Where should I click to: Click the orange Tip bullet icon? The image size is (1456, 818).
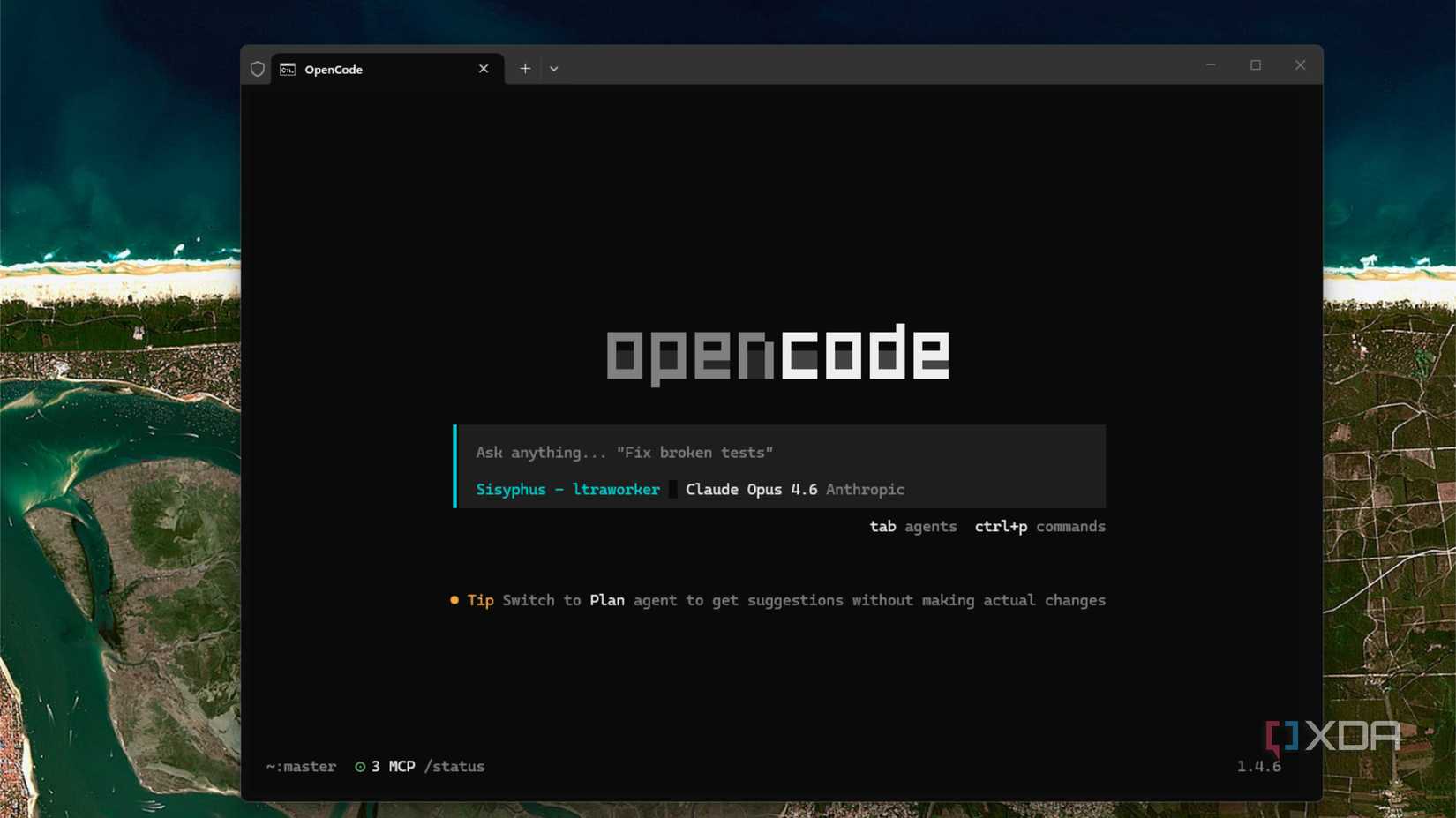[x=454, y=599]
